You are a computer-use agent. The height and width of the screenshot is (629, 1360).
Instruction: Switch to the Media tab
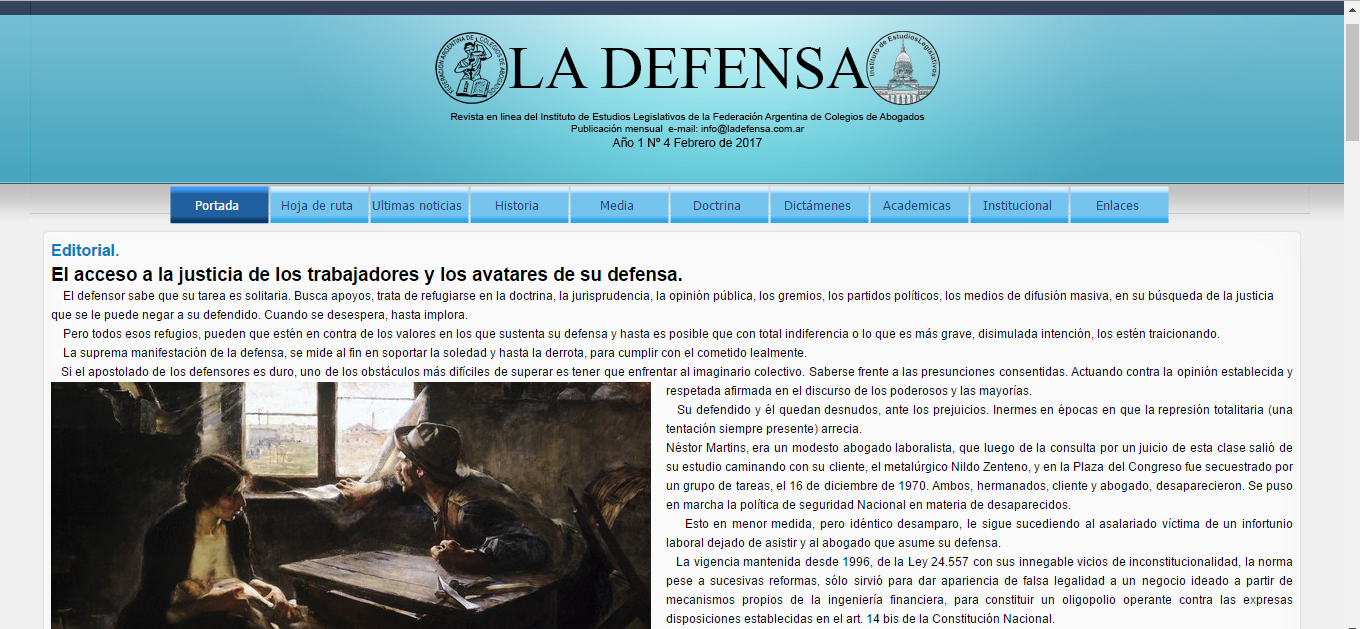click(618, 205)
